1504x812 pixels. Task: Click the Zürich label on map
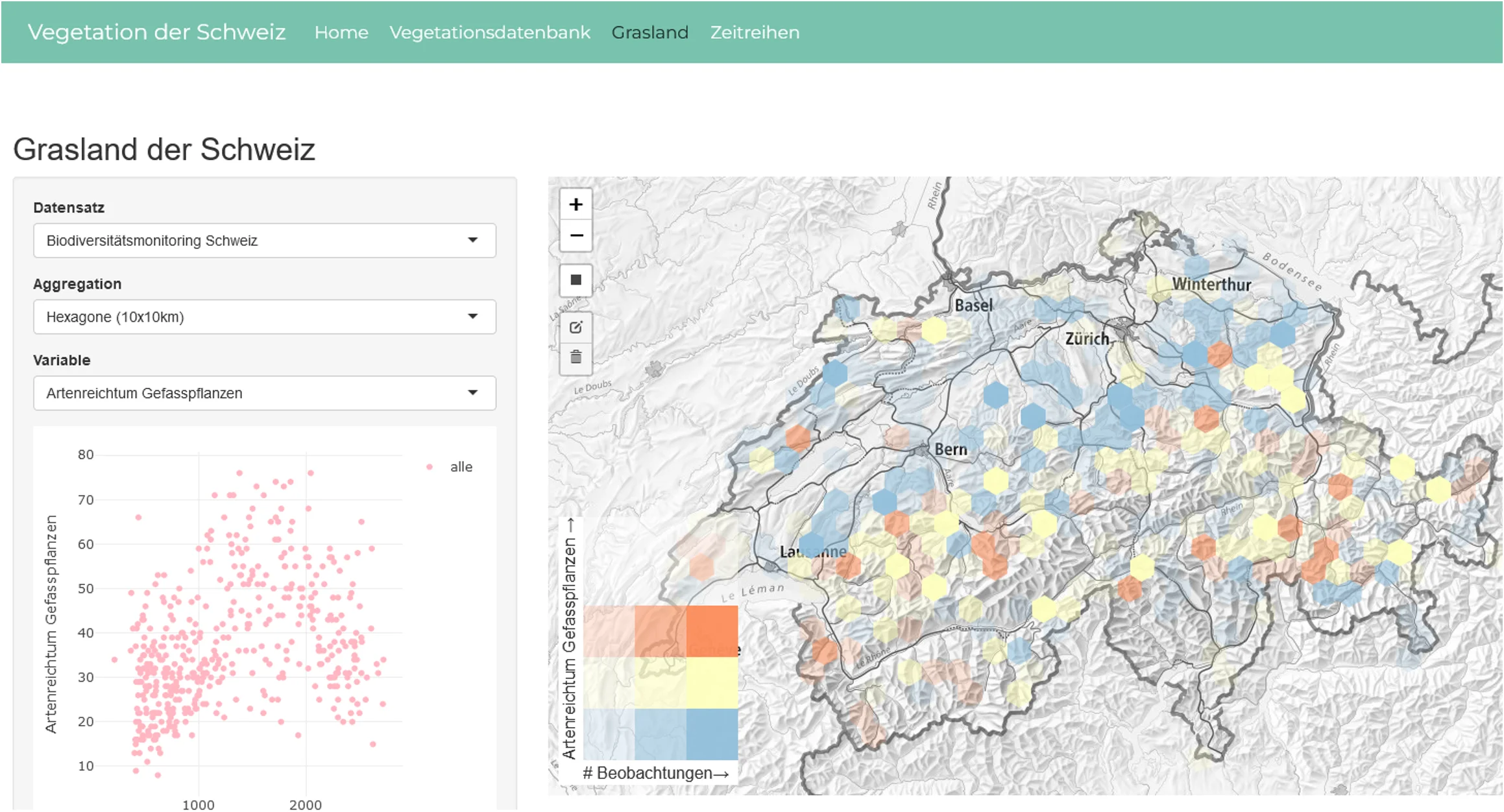1087,339
